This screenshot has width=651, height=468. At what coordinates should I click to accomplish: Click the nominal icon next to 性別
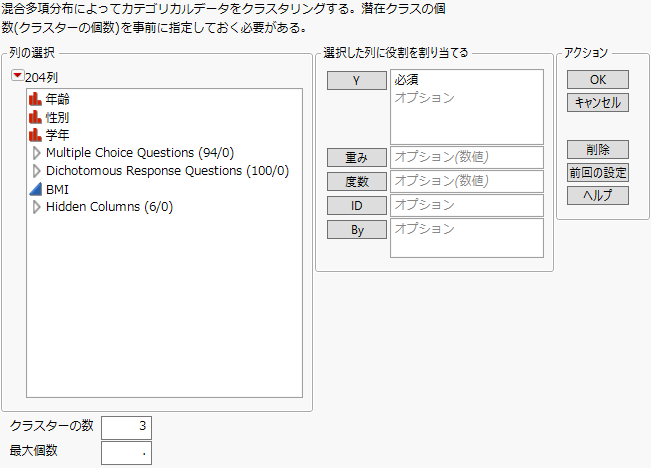pyautogui.click(x=38, y=117)
